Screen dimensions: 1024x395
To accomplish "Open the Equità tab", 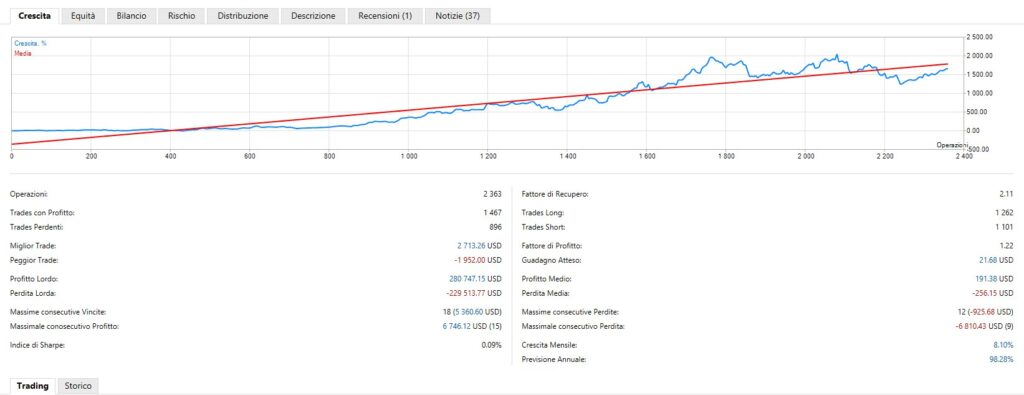I will pyautogui.click(x=83, y=16).
